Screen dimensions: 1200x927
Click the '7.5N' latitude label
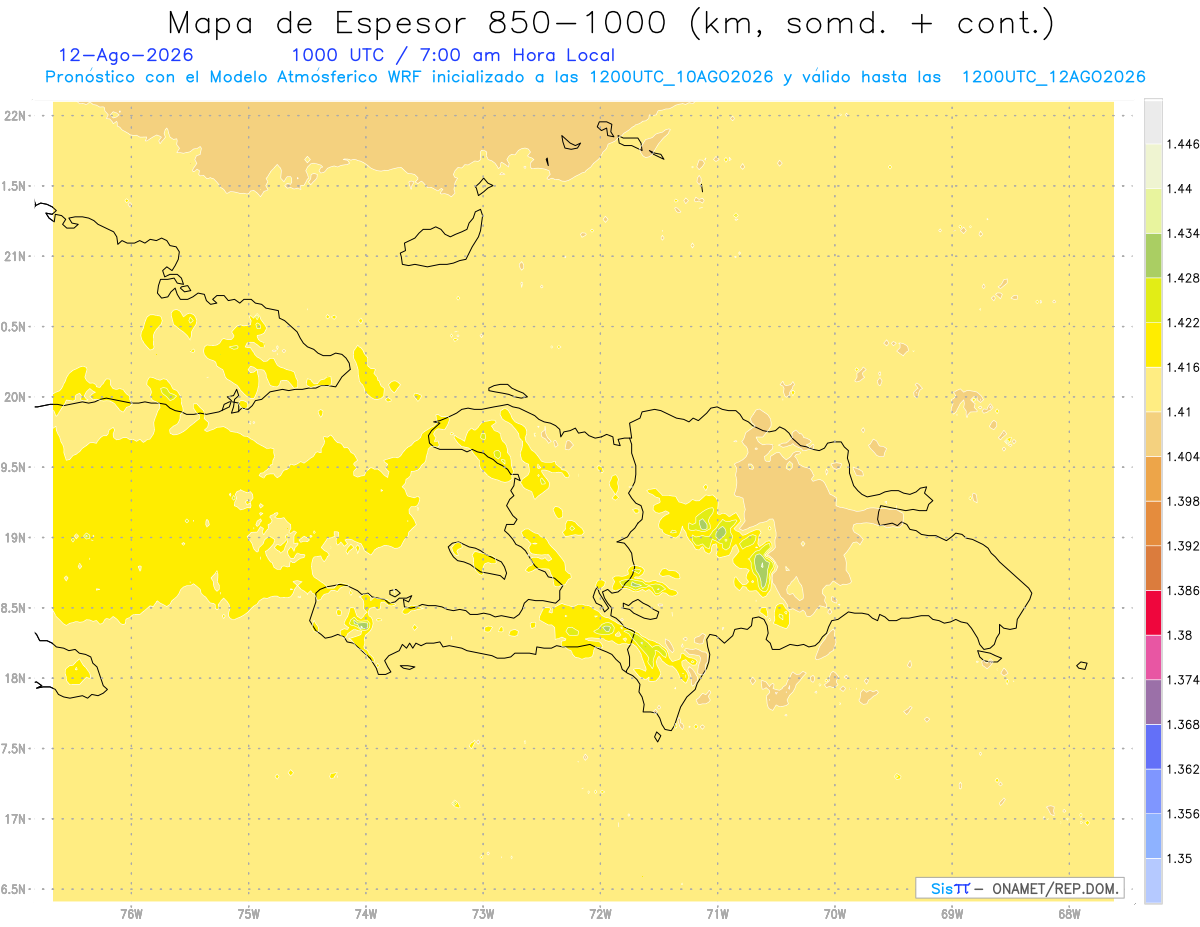(x=14, y=749)
